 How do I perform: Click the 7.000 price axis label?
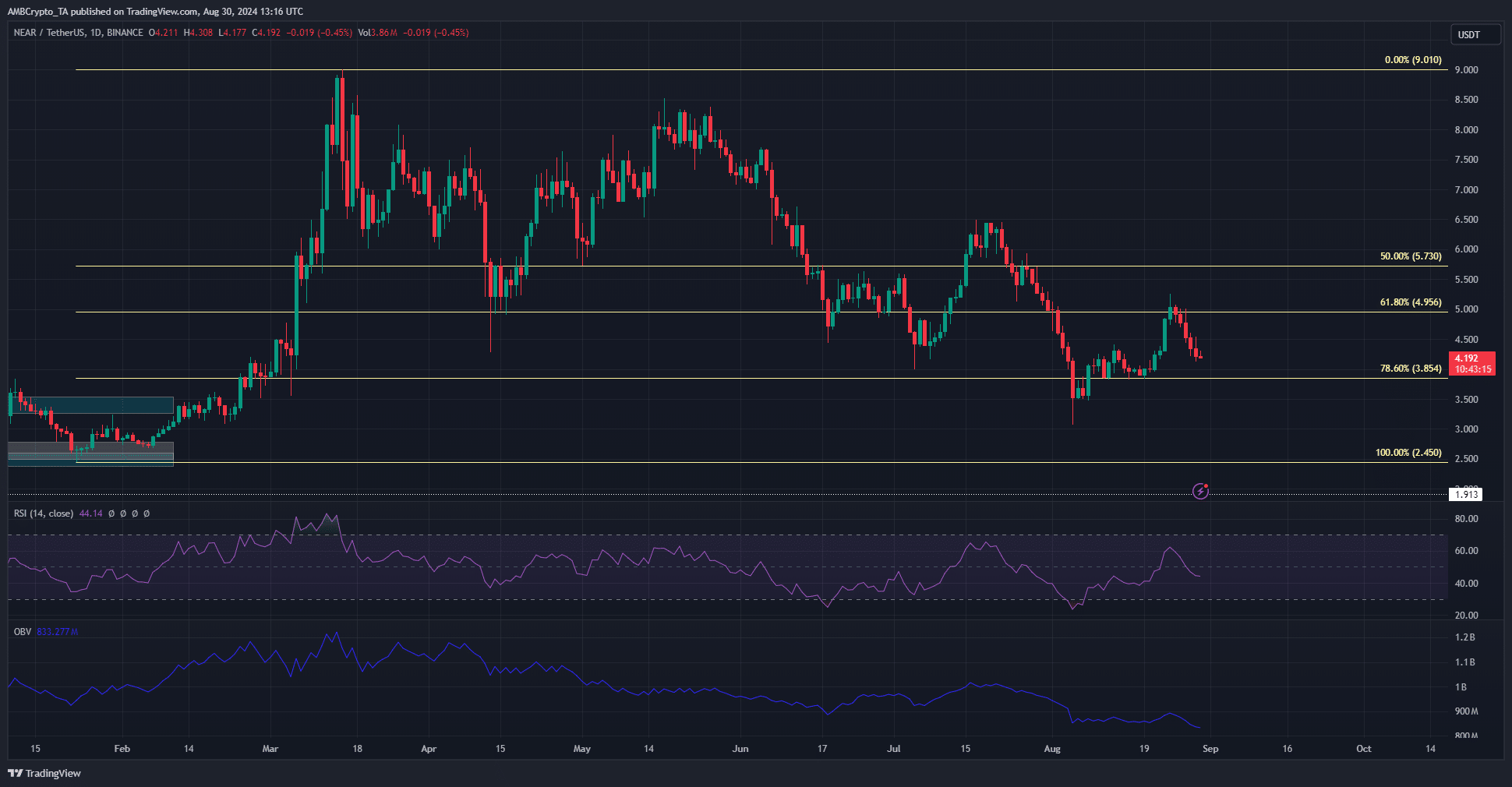[1466, 190]
